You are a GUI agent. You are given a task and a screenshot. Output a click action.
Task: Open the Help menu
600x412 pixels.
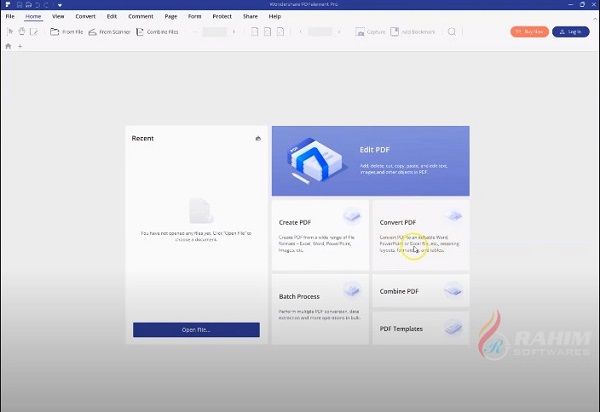275,16
